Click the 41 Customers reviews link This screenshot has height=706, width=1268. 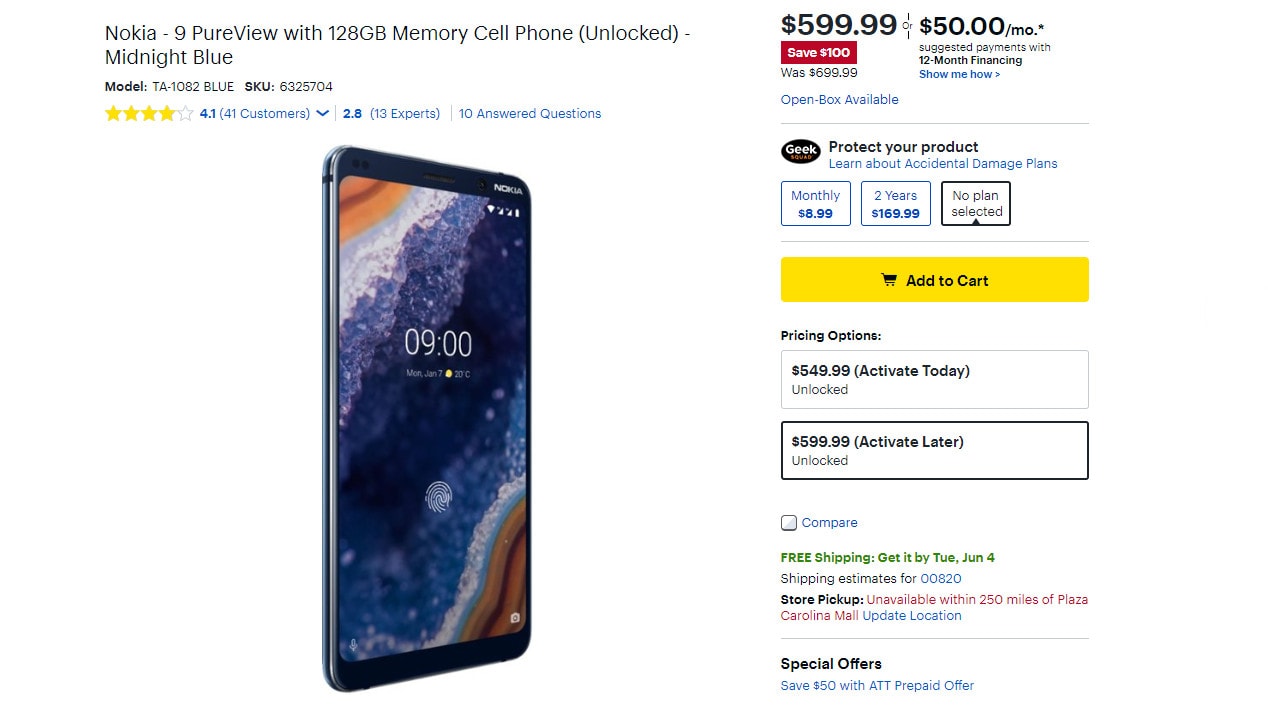[264, 114]
